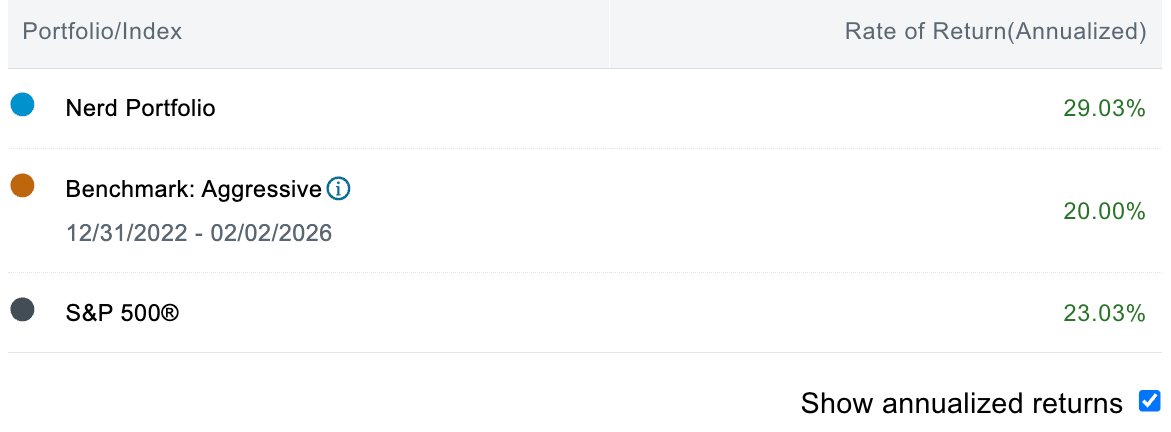Click the dark gray S&P 500 legend dot

pyautogui.click(x=22, y=310)
